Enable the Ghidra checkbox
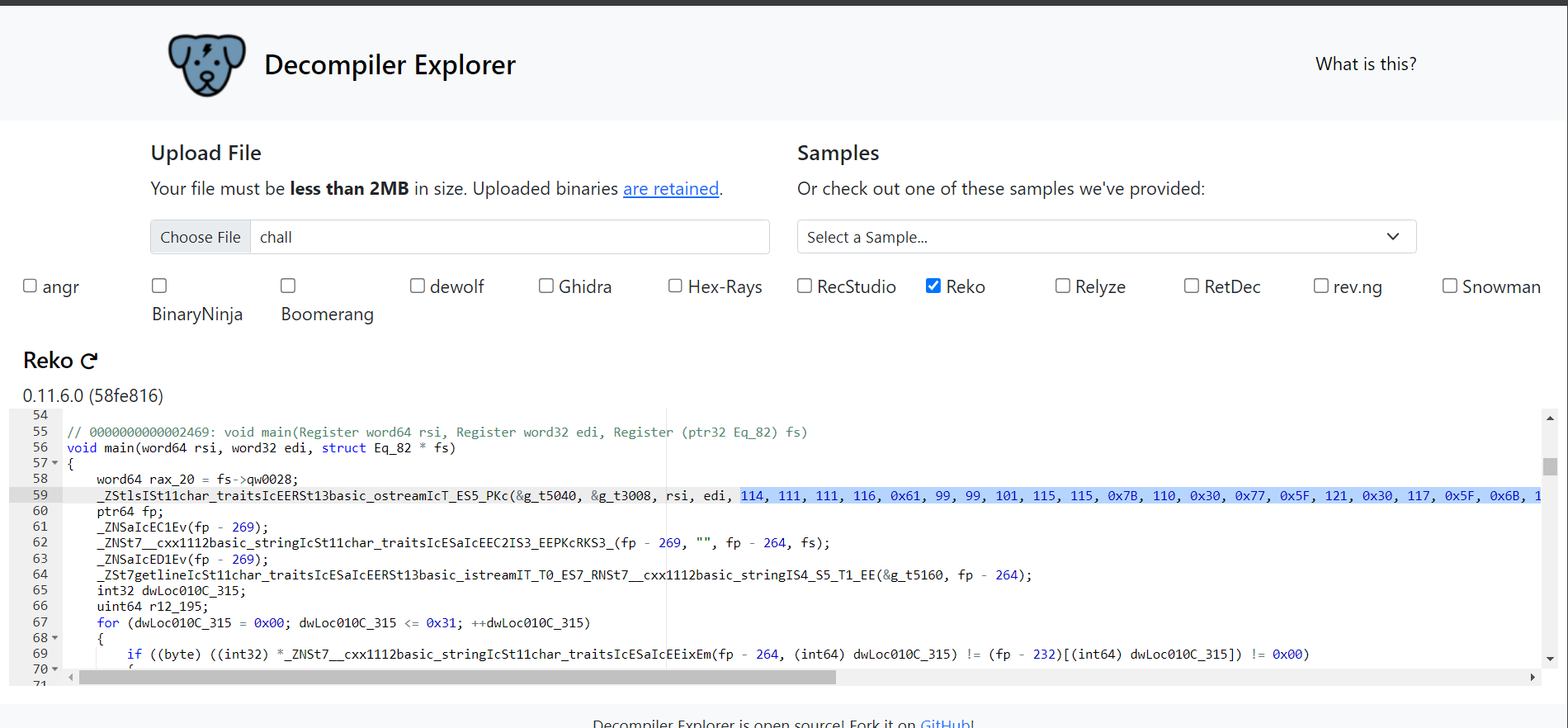The image size is (1568, 728). point(546,286)
